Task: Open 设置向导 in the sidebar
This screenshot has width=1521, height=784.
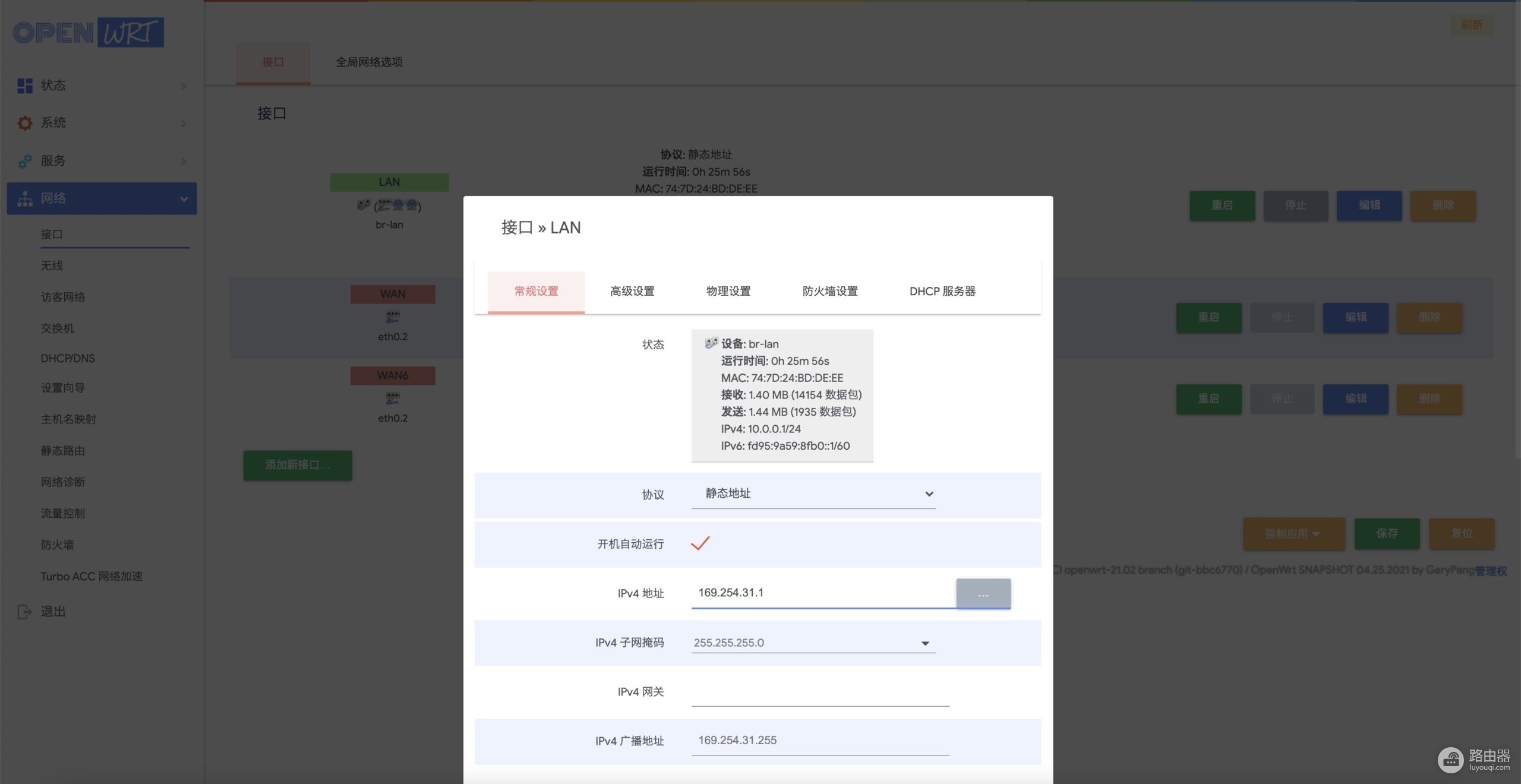Action: tap(63, 388)
